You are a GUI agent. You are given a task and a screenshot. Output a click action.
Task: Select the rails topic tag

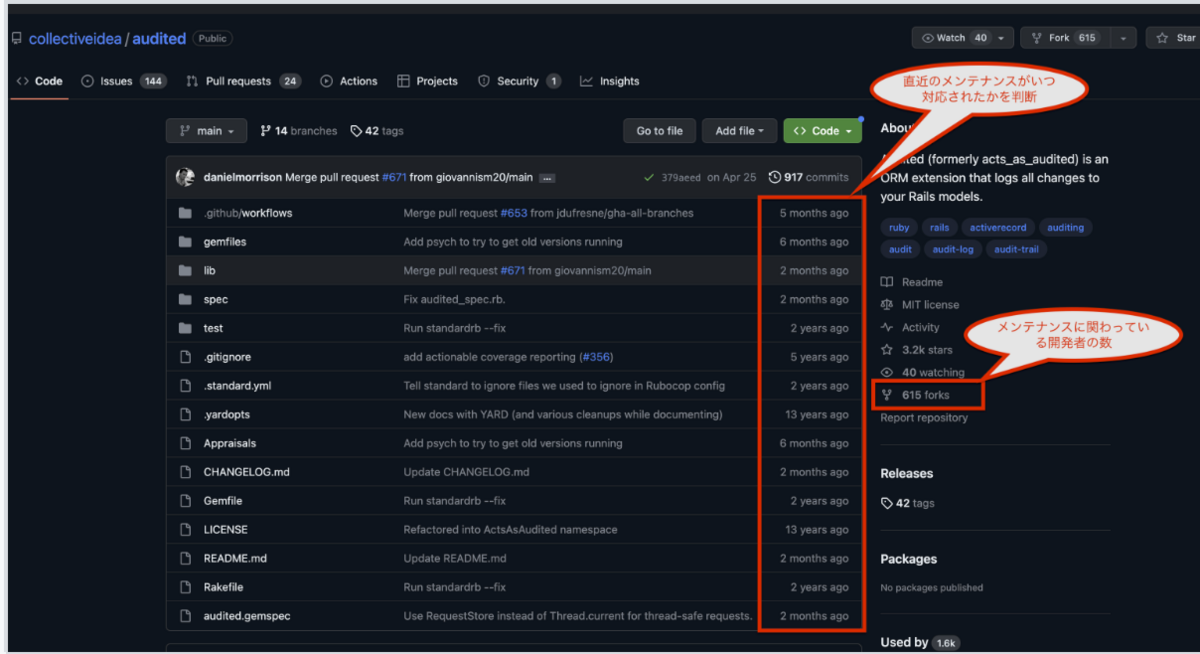click(940, 227)
